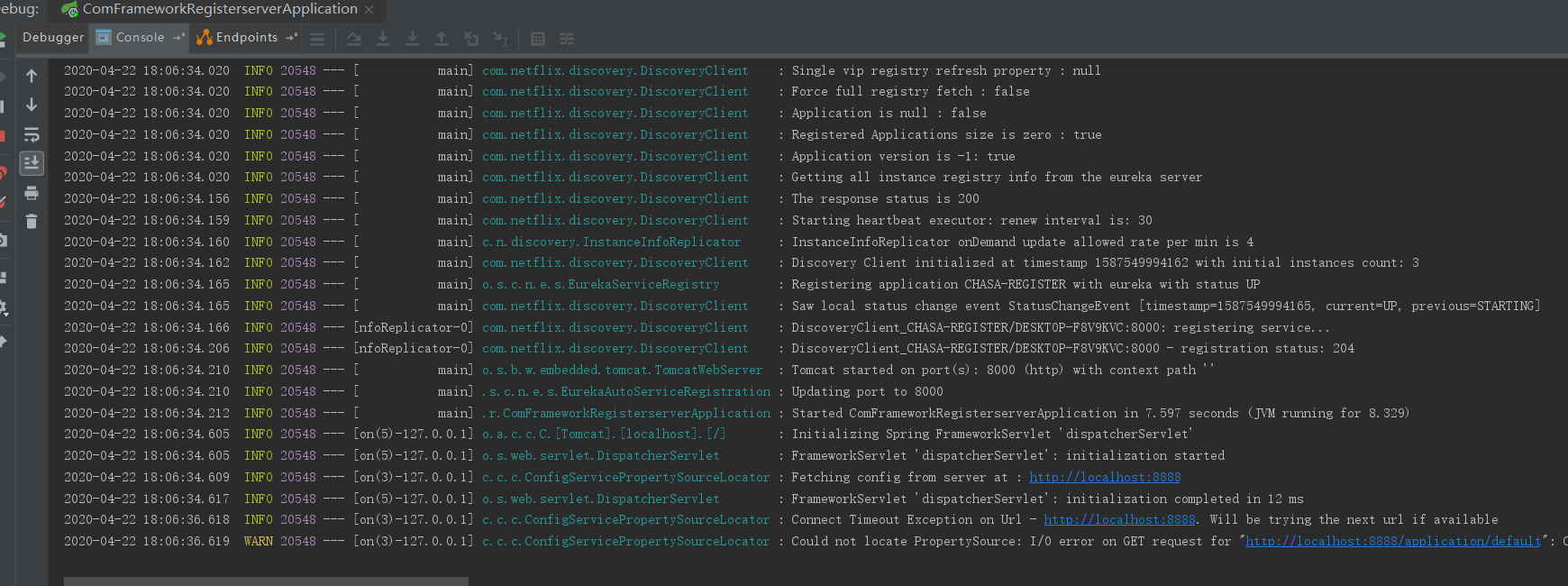Click 'The response status is 200' message

pyautogui.click(x=885, y=198)
